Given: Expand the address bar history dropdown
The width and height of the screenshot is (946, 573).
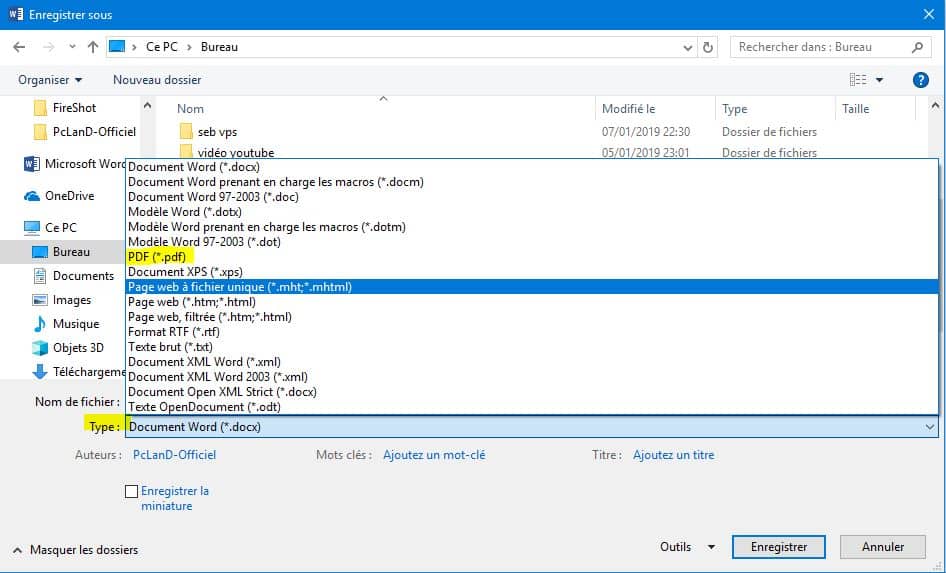Looking at the screenshot, I should (687, 48).
